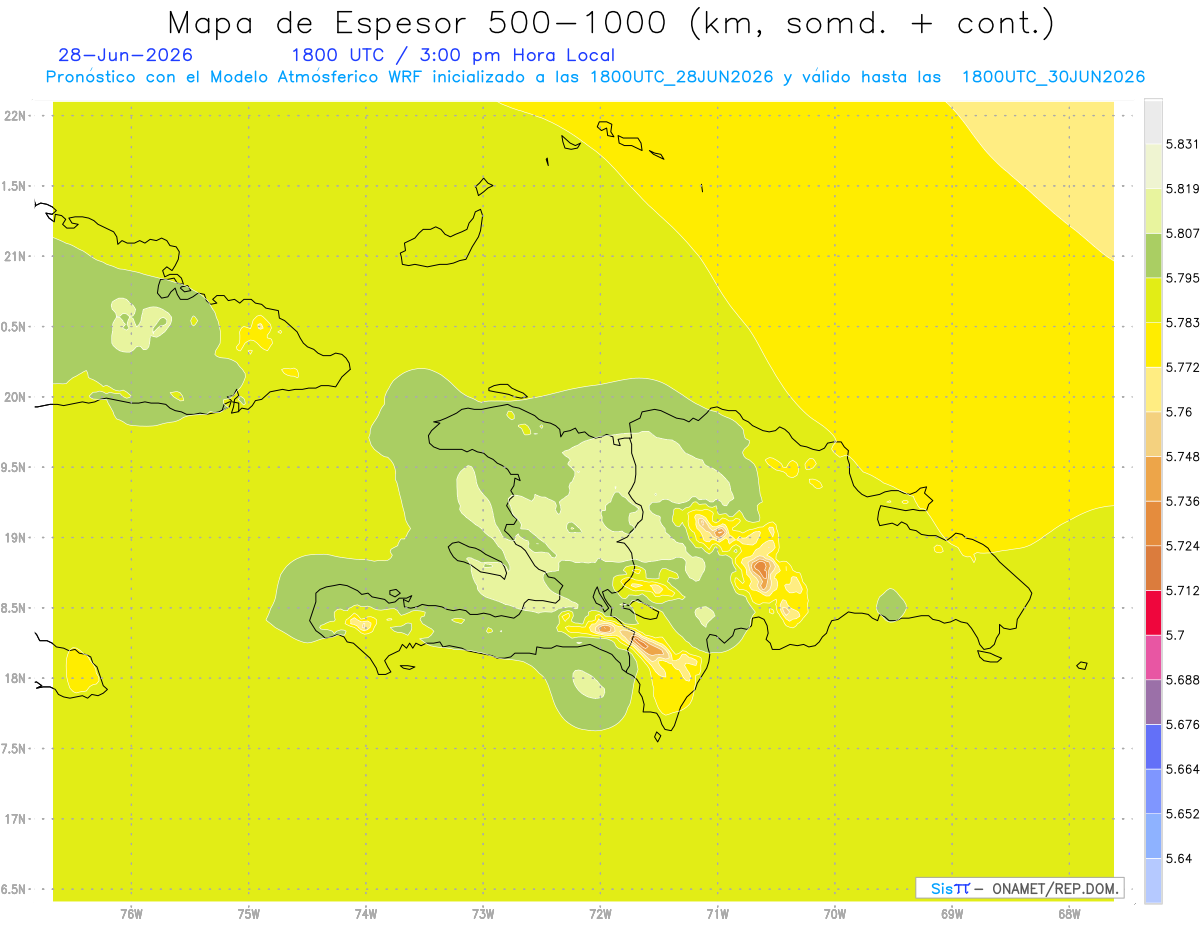Click legend value '5.652'

point(1182,813)
